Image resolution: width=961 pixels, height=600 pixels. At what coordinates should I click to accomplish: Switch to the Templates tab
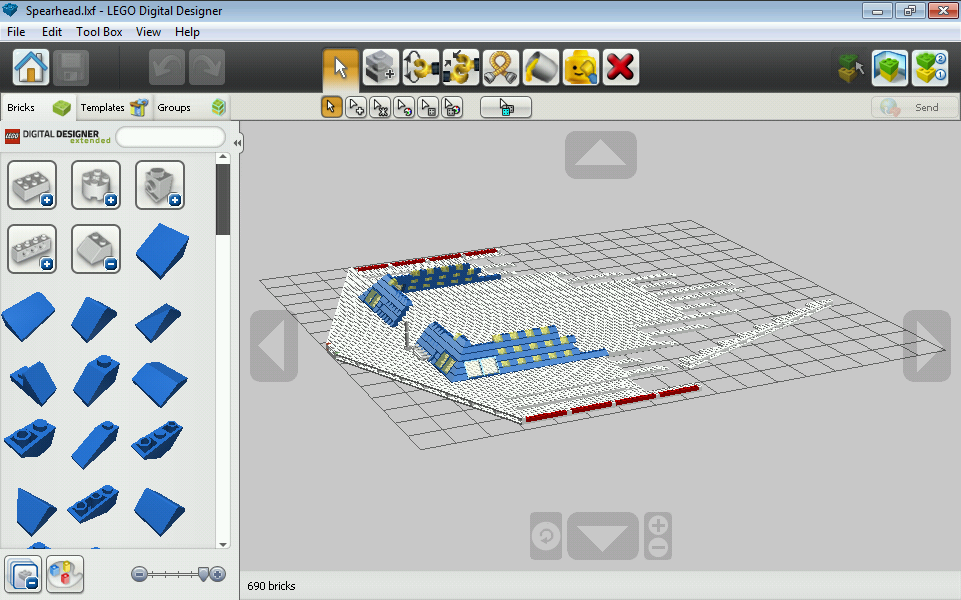pyautogui.click(x=114, y=107)
